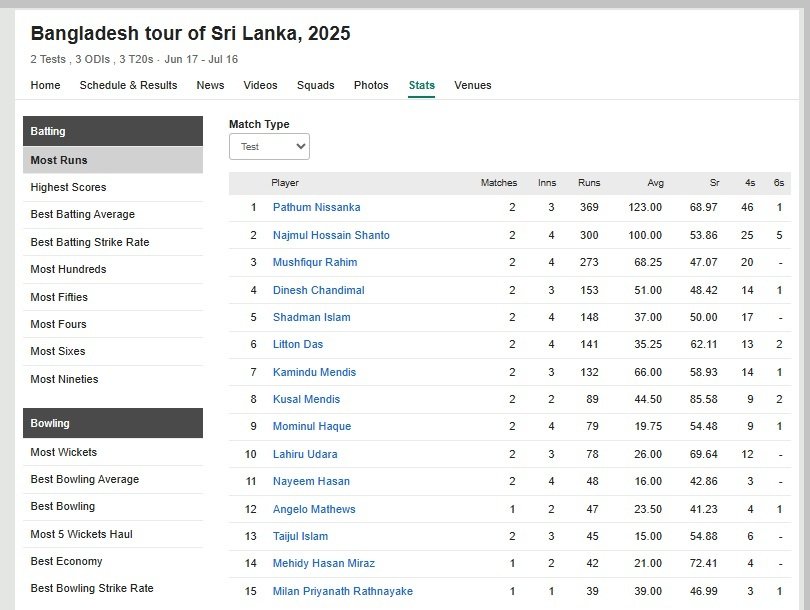Show Most 5 Wickets Haul list
This screenshot has height=610, width=810.
80,534
